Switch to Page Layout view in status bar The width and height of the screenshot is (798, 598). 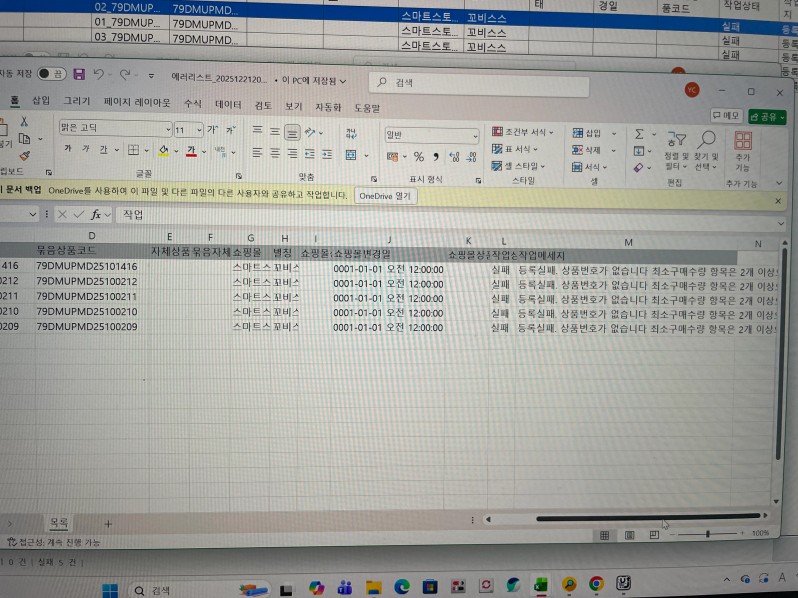point(630,535)
